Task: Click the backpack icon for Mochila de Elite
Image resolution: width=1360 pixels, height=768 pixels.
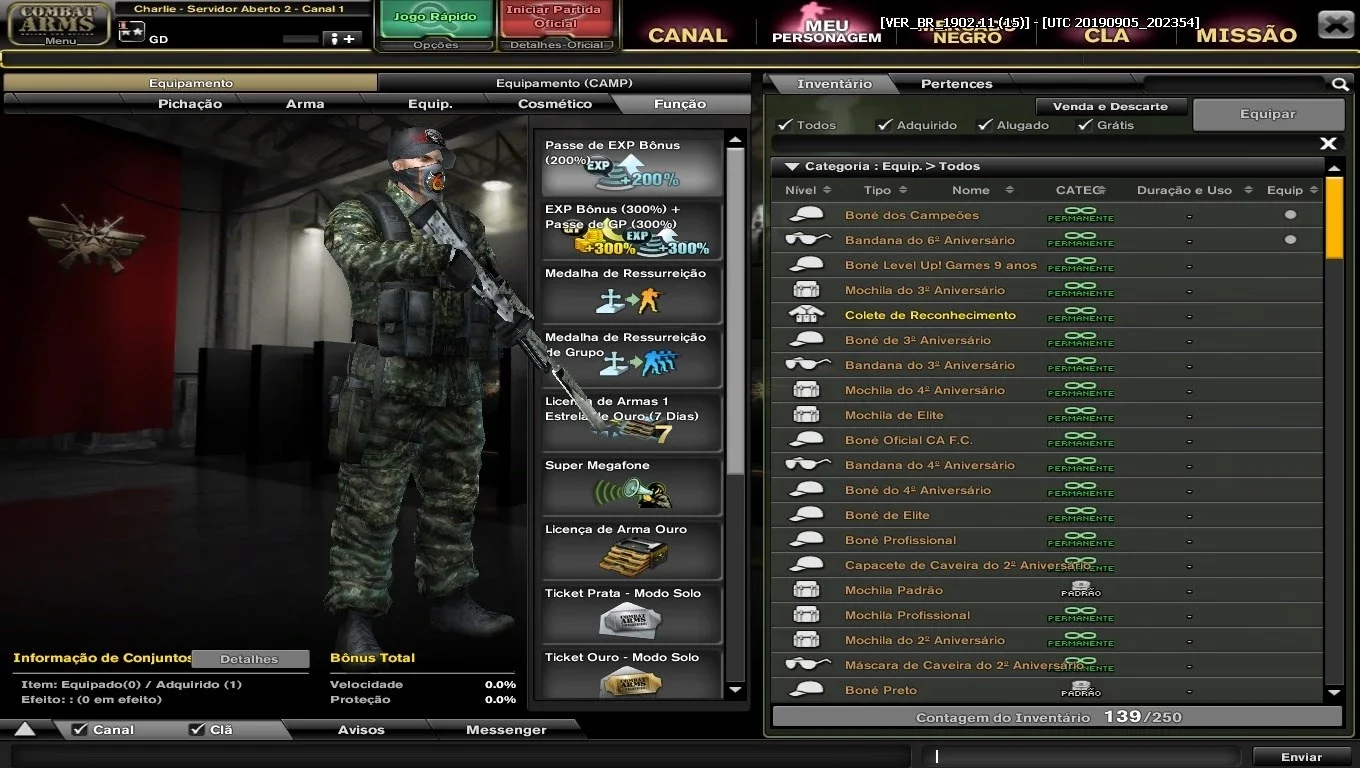Action: (806, 415)
